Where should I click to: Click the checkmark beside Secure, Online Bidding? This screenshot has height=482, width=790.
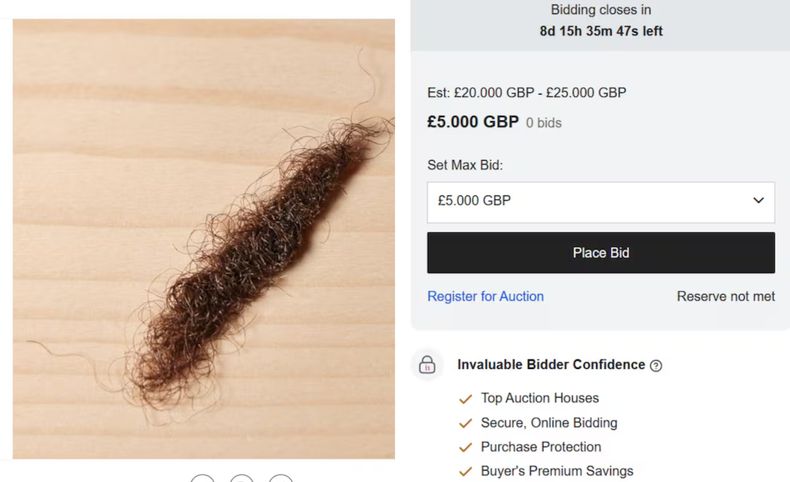coord(465,423)
